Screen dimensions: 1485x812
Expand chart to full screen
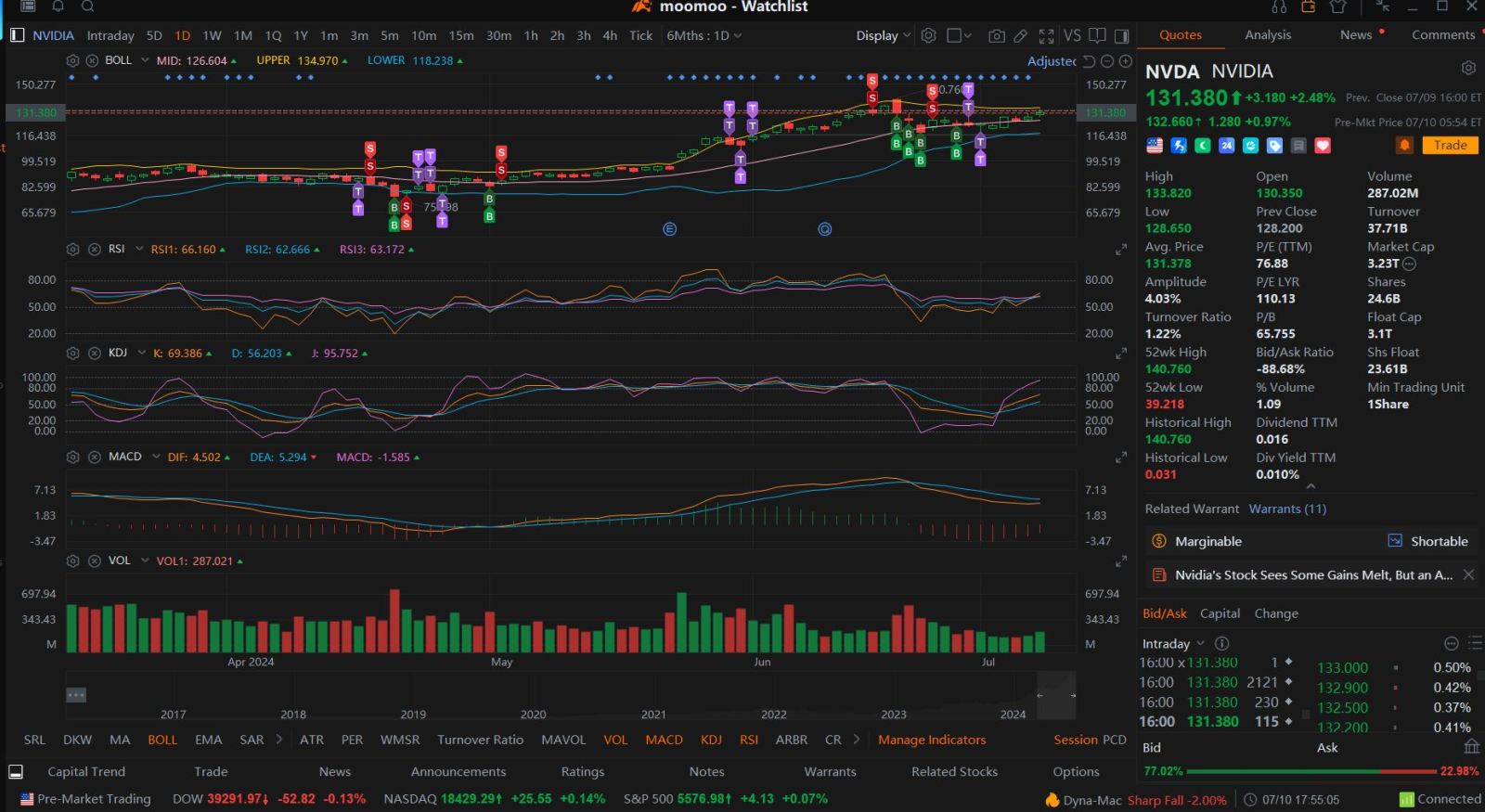pyautogui.click(x=1046, y=35)
